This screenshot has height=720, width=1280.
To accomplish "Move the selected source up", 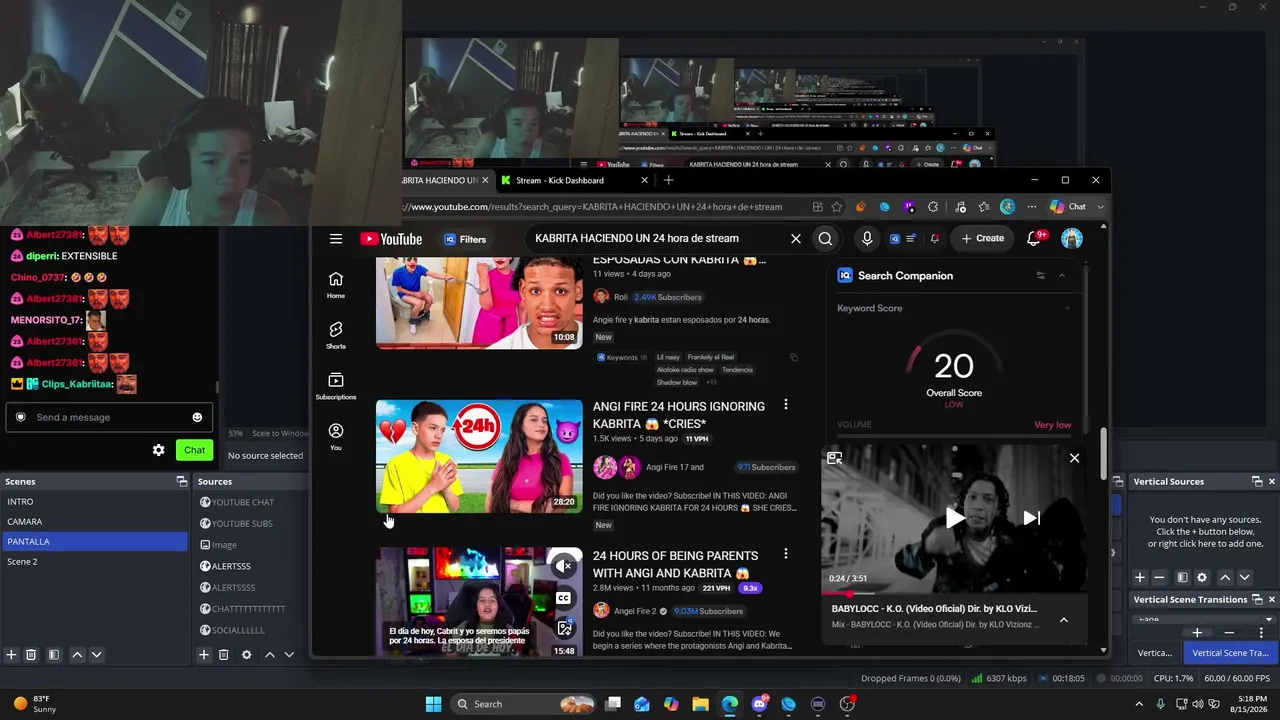I will [x=269, y=655].
